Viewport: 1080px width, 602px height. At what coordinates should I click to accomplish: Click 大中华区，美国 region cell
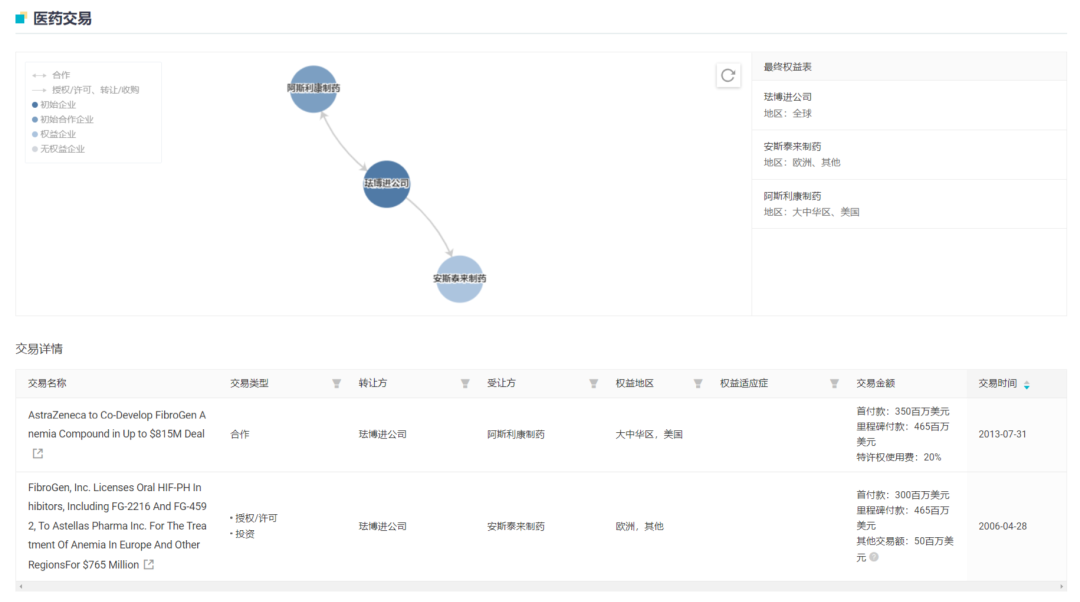pyautogui.click(x=649, y=435)
